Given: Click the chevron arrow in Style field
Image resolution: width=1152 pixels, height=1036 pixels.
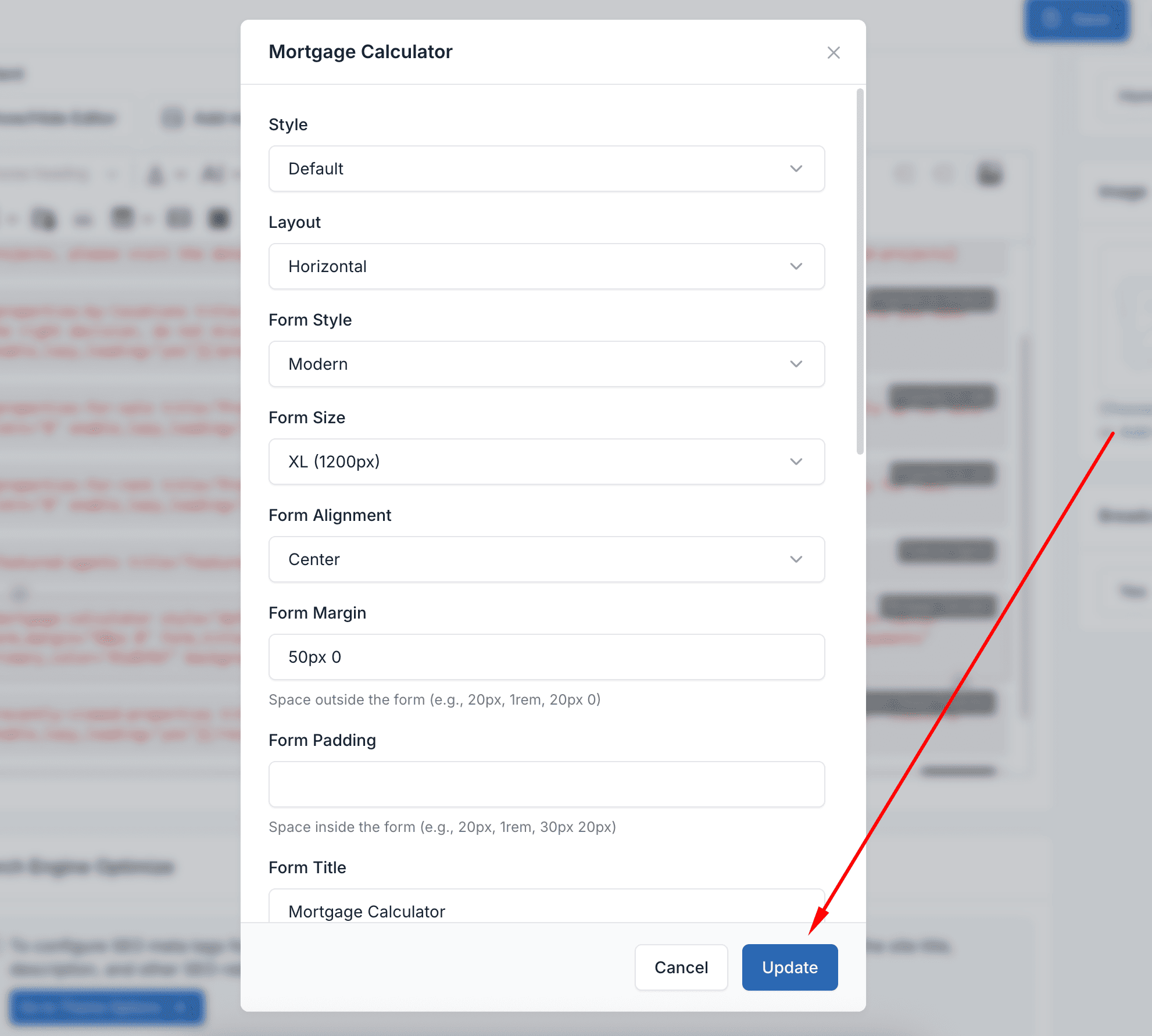Looking at the screenshot, I should [x=796, y=169].
